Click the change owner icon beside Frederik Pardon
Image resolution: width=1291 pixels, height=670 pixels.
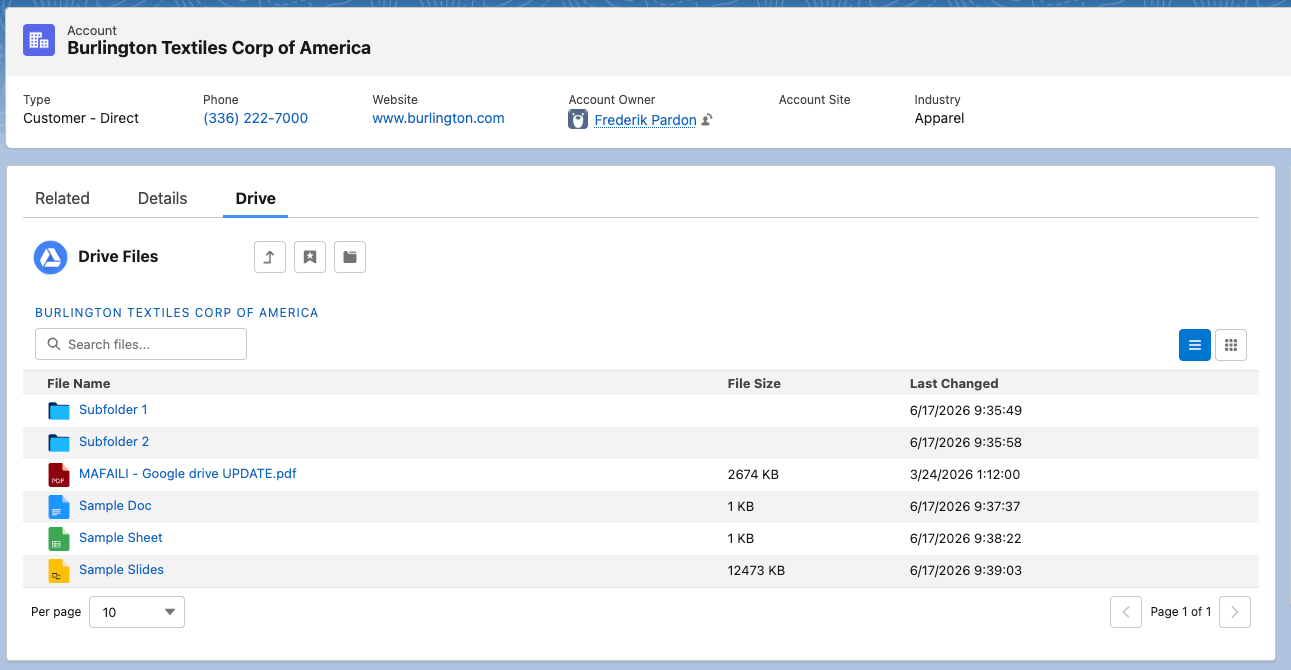707,120
